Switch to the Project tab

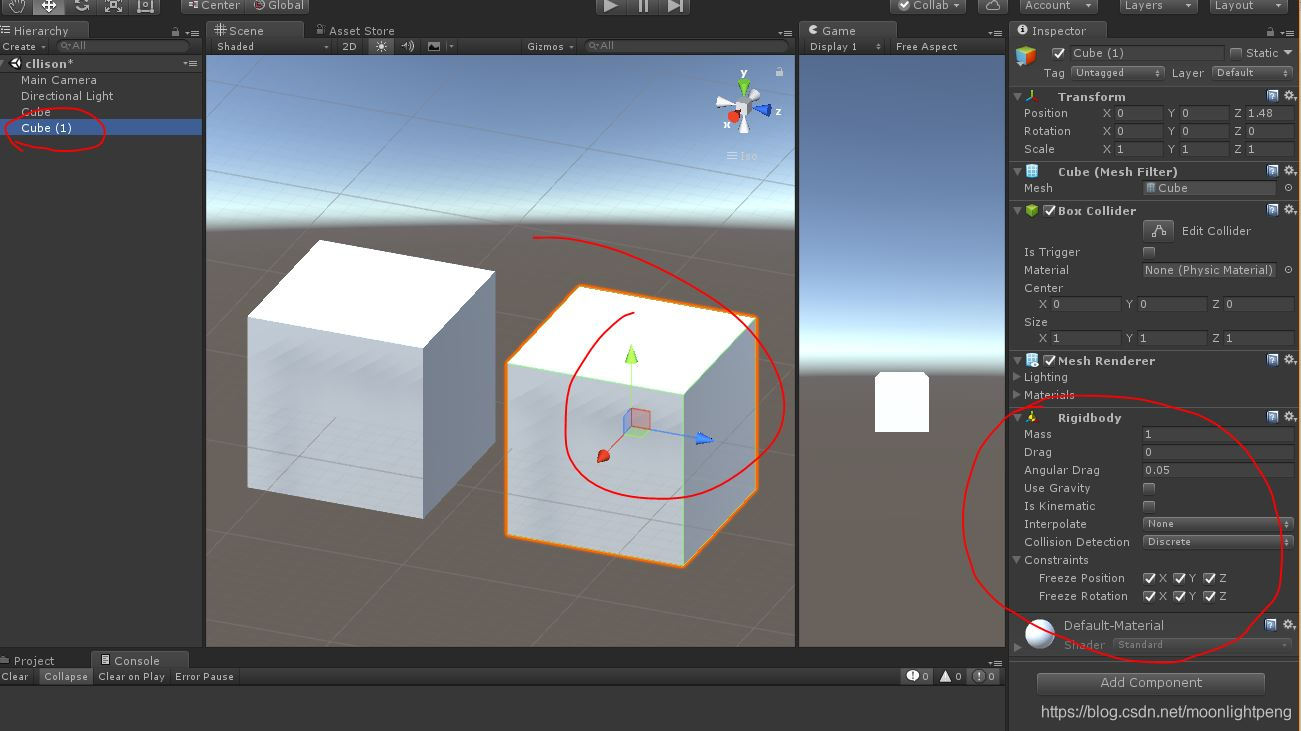pyautogui.click(x=26, y=660)
